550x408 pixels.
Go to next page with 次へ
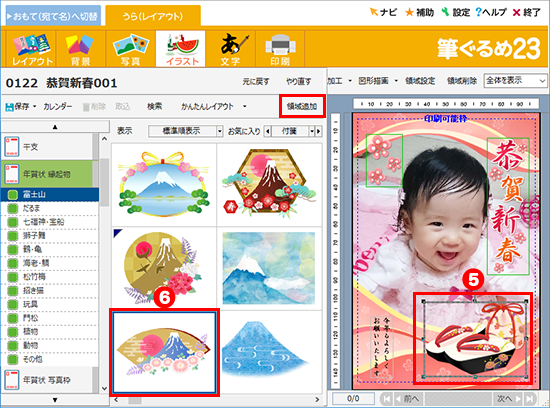click(x=508, y=399)
